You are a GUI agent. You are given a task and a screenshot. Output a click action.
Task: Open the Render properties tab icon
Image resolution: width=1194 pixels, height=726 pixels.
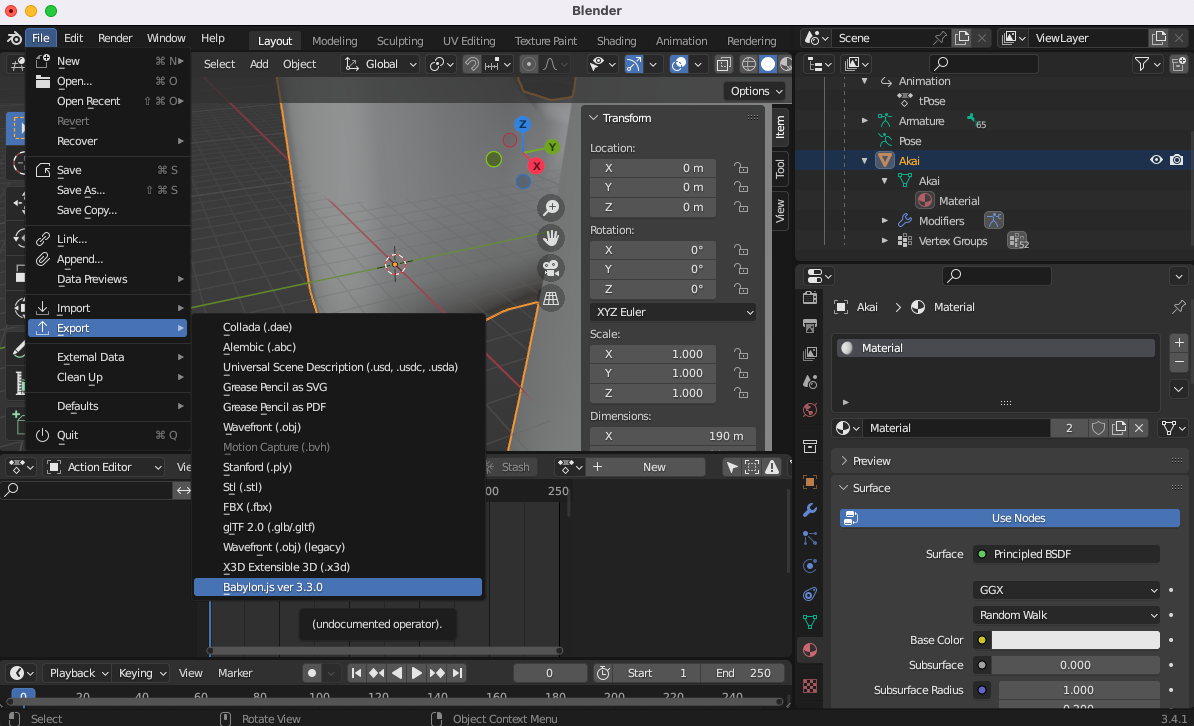809,297
